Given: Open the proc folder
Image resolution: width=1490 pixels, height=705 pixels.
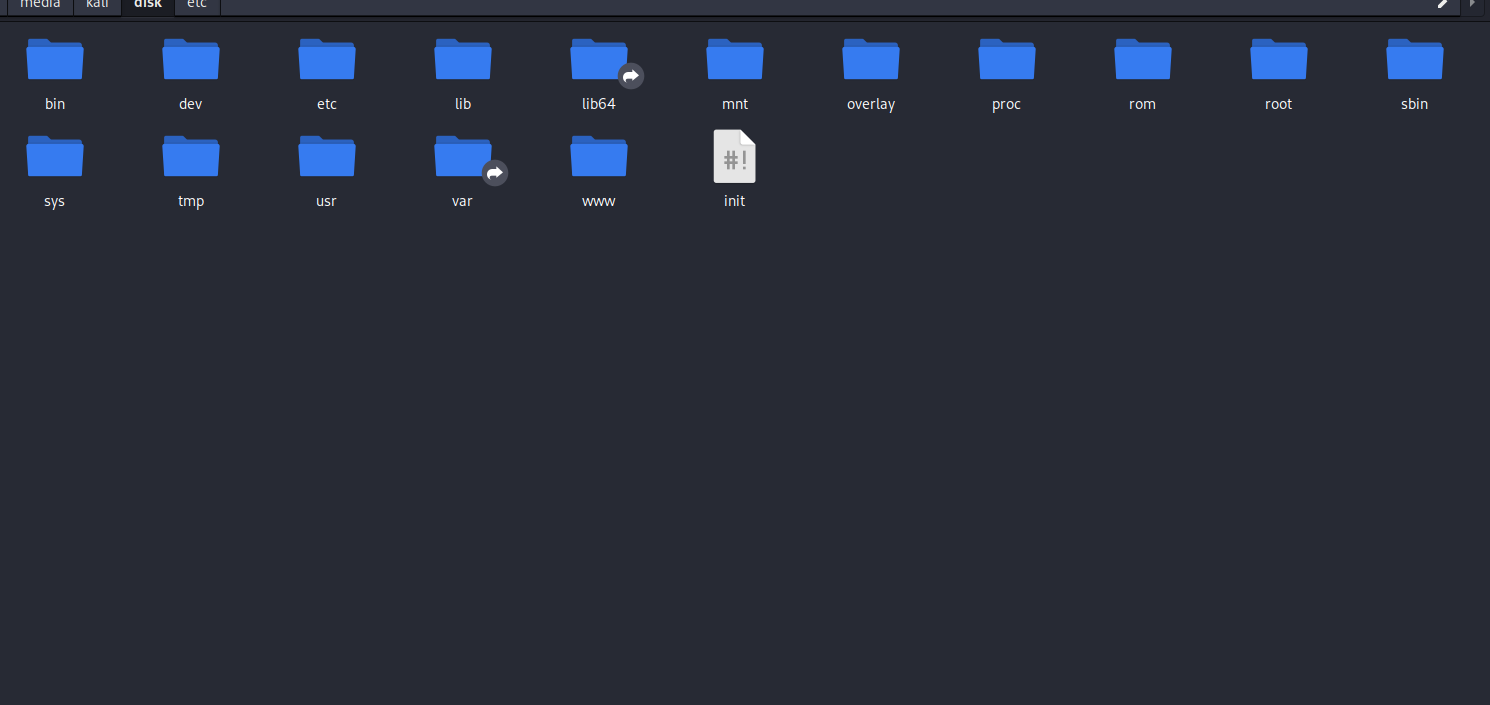Looking at the screenshot, I should tap(1007, 59).
